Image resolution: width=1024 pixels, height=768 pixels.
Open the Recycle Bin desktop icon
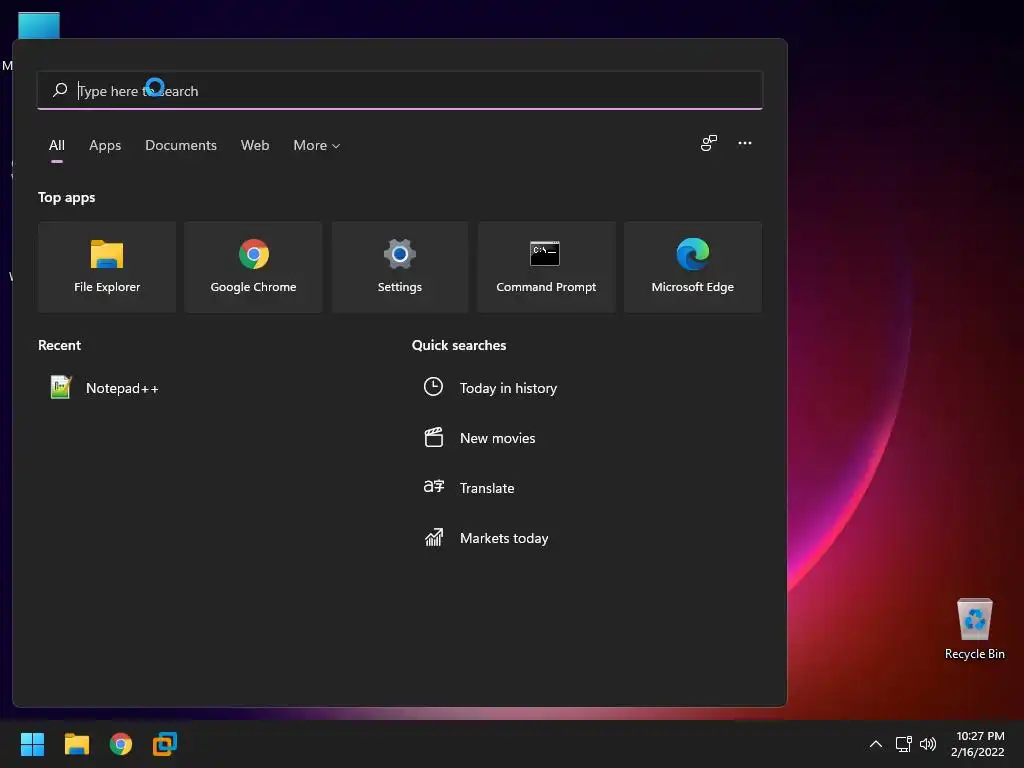pyautogui.click(x=974, y=629)
